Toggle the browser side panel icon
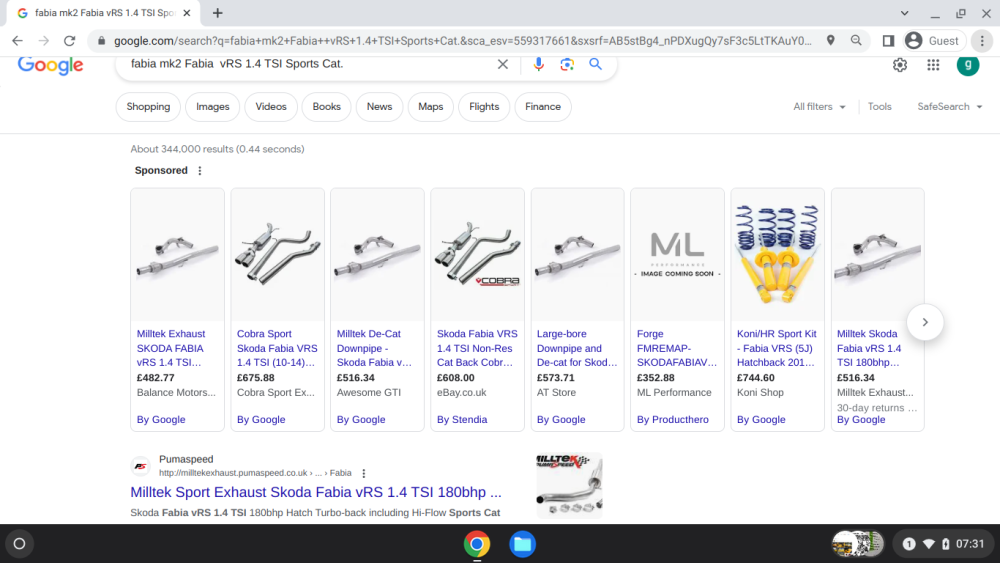The image size is (1000, 563). coord(888,41)
